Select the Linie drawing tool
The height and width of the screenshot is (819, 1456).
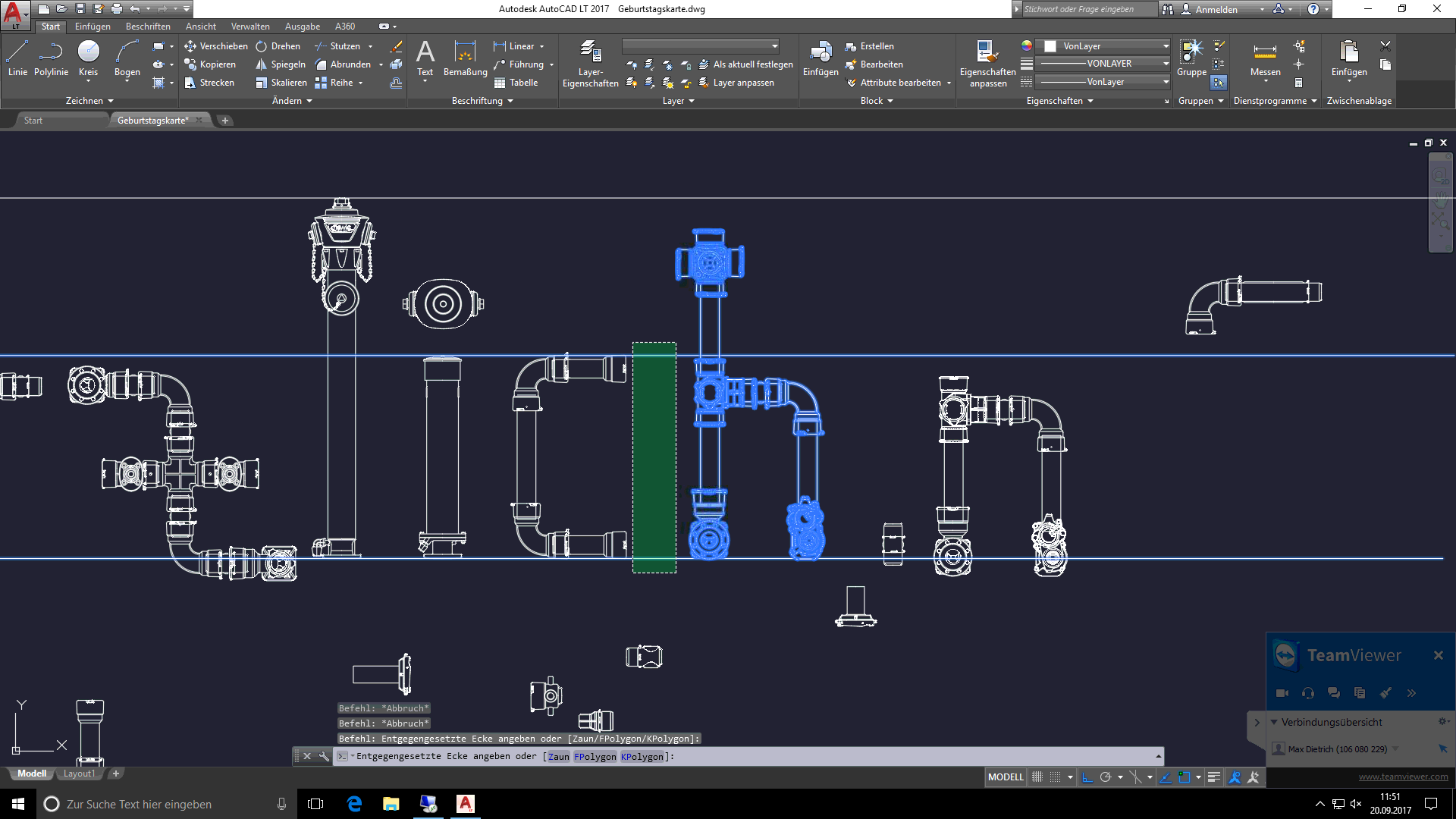coord(17,58)
